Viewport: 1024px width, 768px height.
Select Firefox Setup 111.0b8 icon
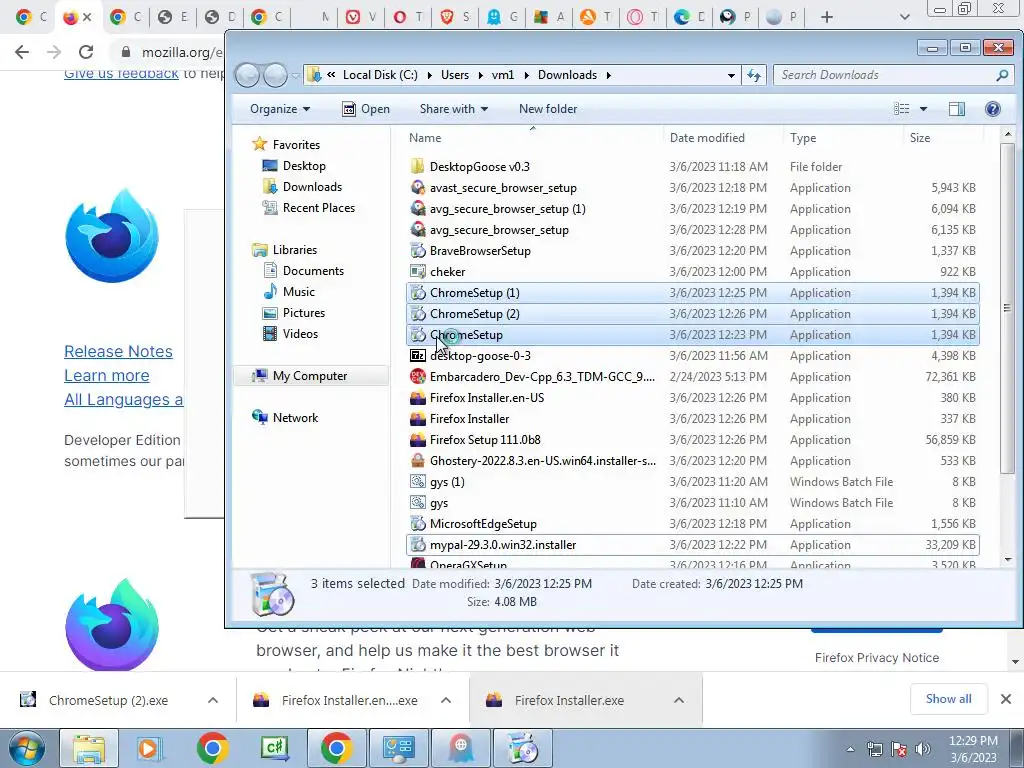(x=417, y=440)
